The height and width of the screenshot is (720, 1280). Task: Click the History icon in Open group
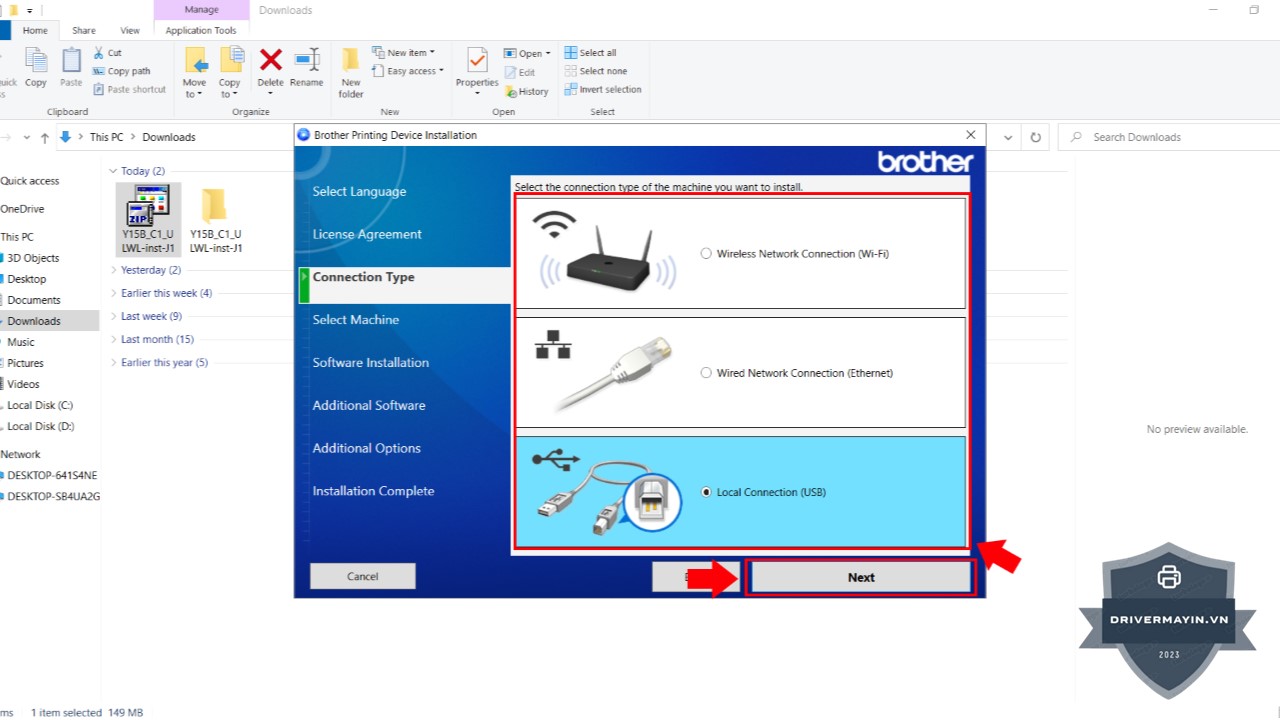pyautogui.click(x=527, y=91)
